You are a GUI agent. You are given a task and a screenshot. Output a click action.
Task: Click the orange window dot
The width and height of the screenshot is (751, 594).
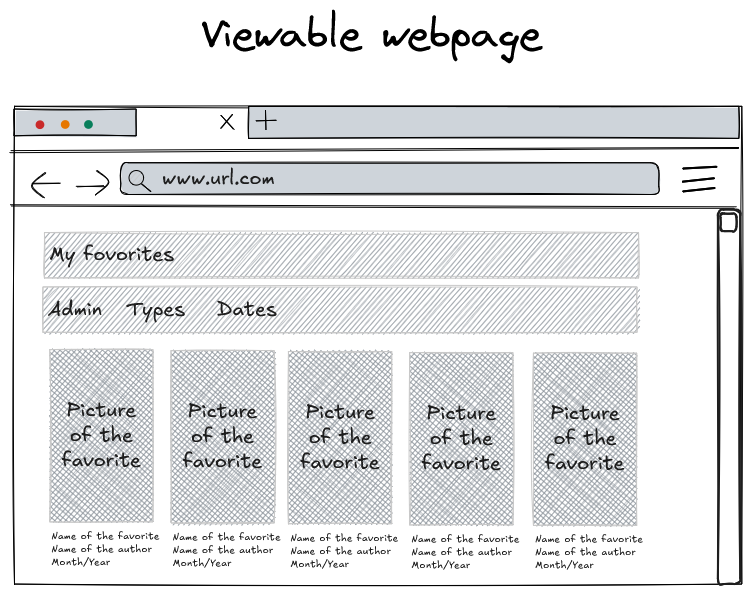click(65, 125)
